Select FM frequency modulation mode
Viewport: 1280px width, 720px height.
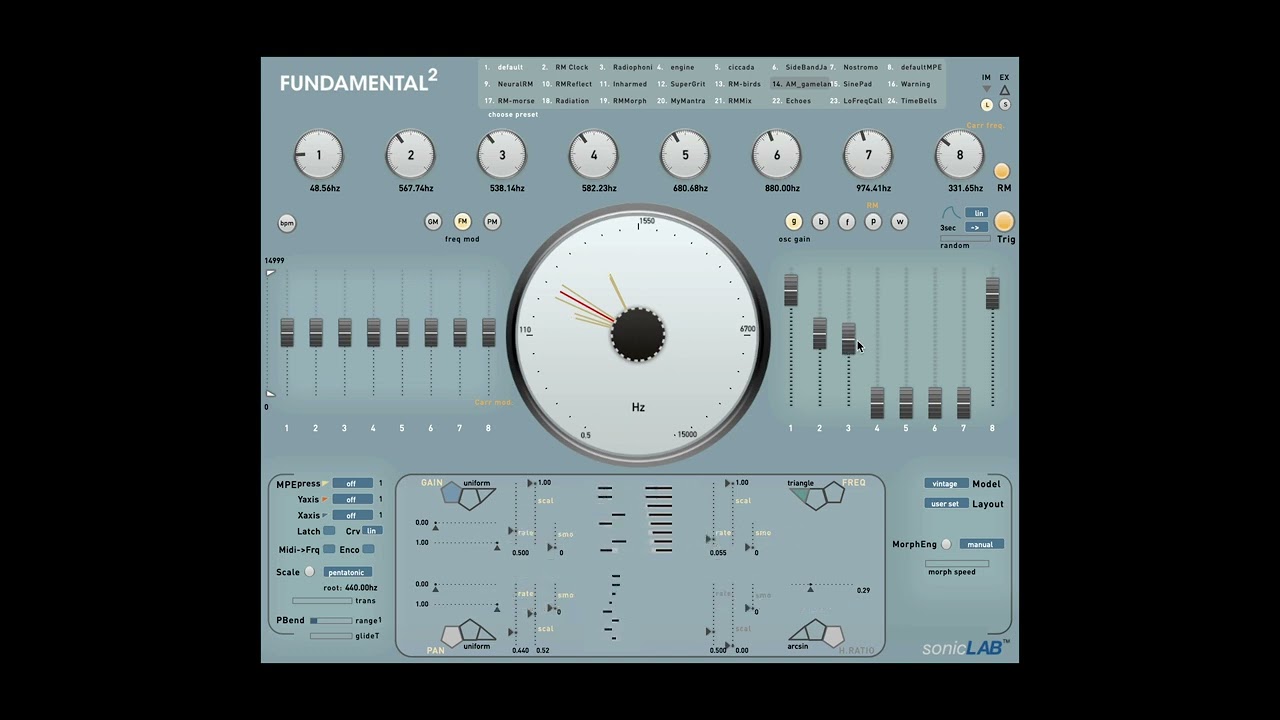[462, 222]
